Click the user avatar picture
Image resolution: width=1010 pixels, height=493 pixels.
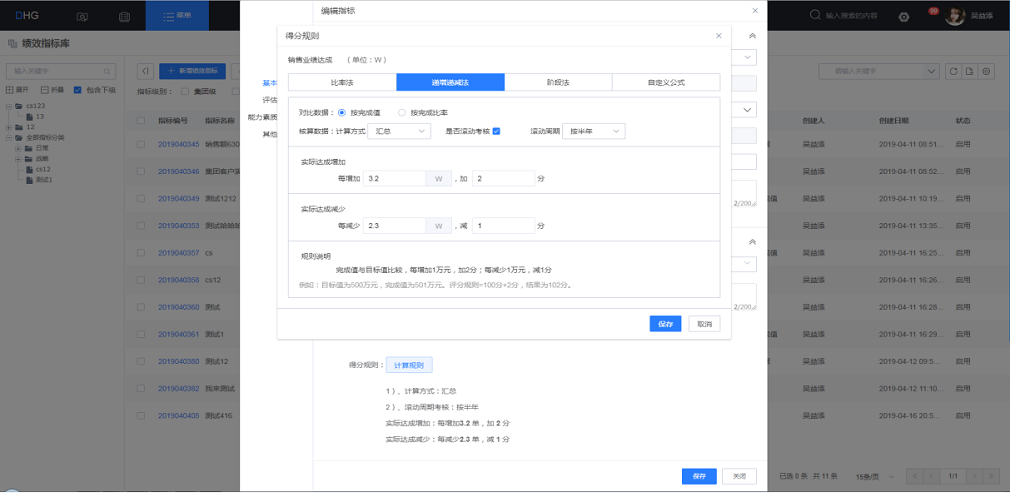[x=955, y=16]
